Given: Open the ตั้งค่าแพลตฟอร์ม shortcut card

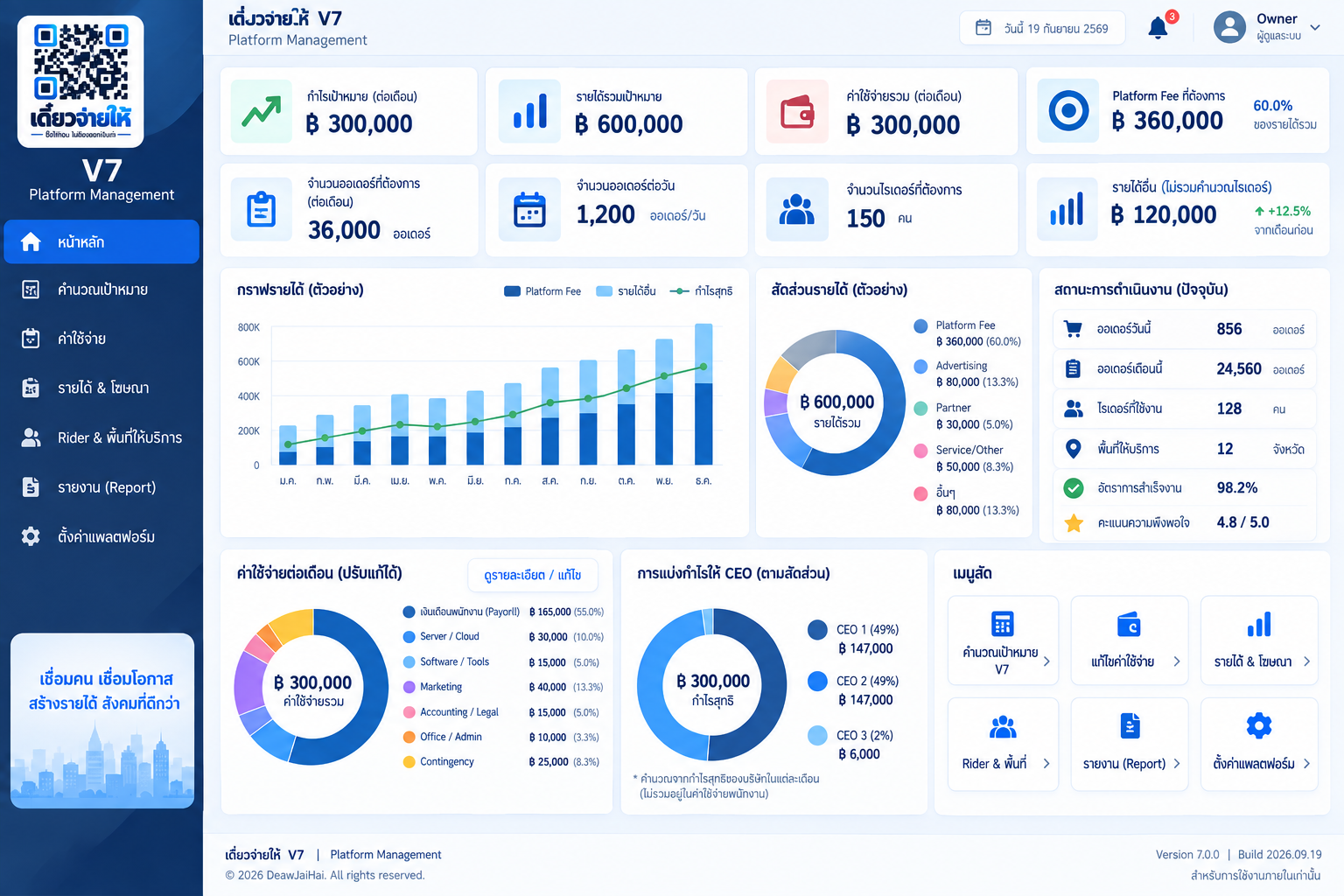Looking at the screenshot, I should [1259, 745].
